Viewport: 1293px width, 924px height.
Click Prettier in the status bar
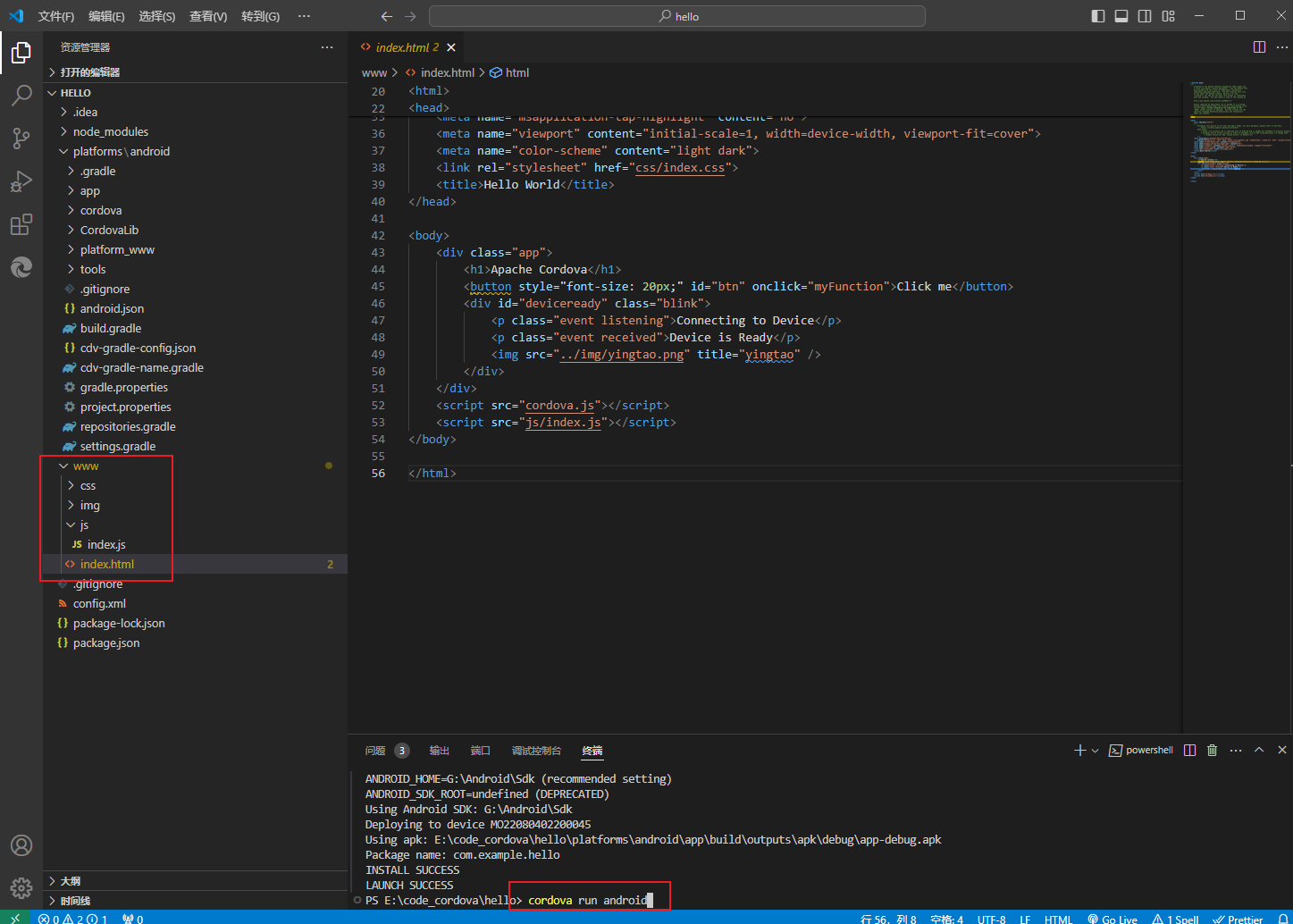pos(1238,919)
